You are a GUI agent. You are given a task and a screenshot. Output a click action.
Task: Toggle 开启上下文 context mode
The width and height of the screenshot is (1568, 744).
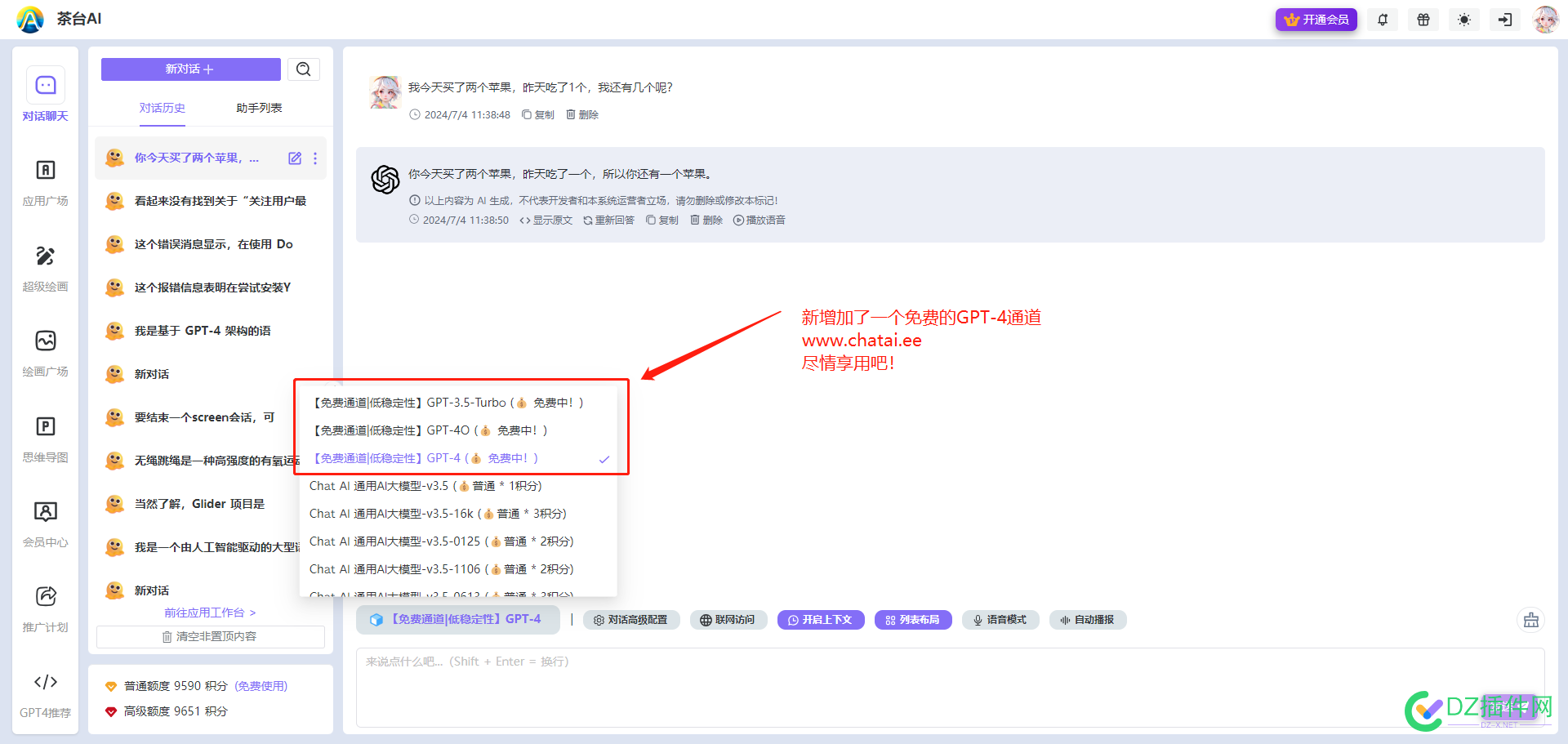click(821, 620)
